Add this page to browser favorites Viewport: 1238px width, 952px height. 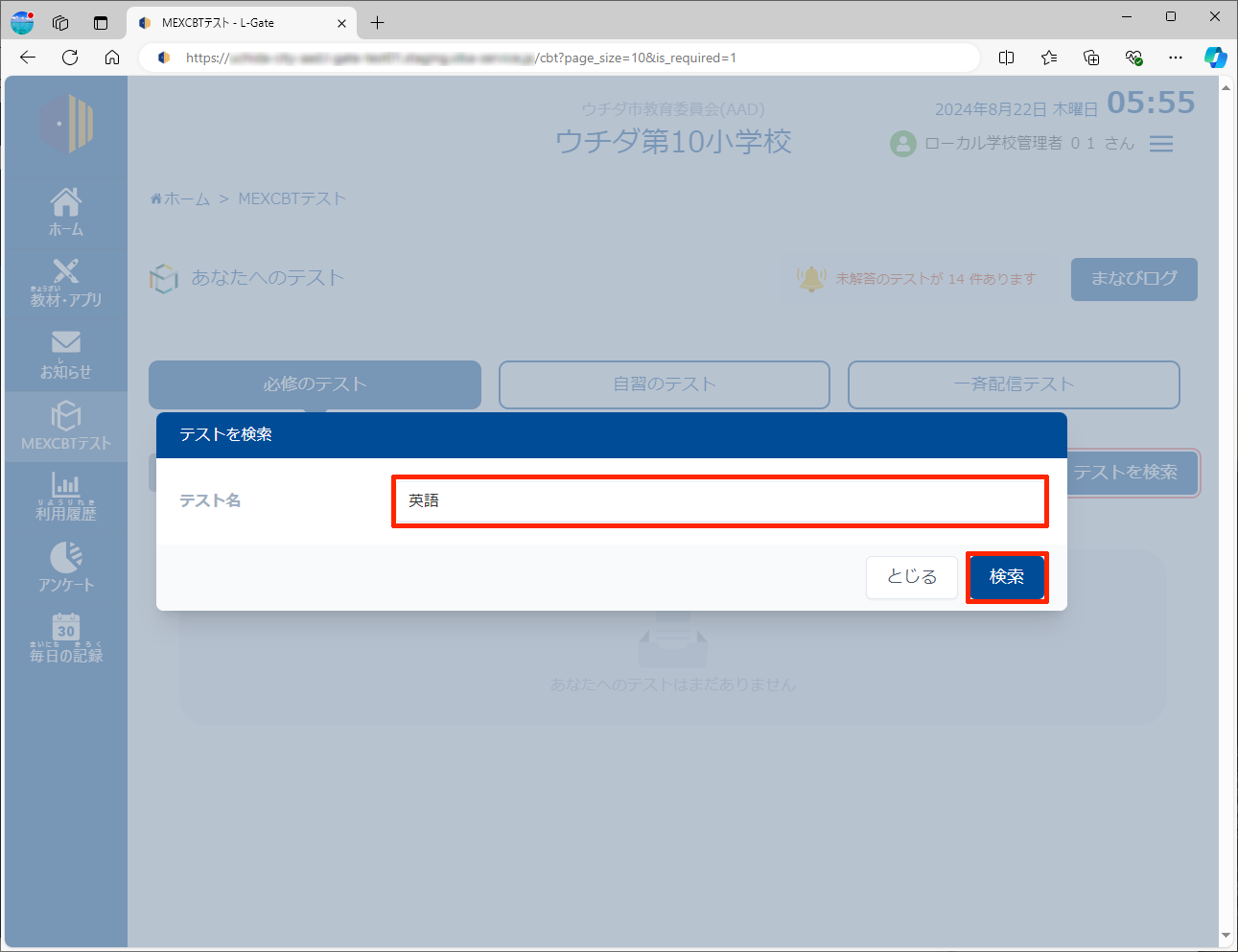click(x=1049, y=58)
